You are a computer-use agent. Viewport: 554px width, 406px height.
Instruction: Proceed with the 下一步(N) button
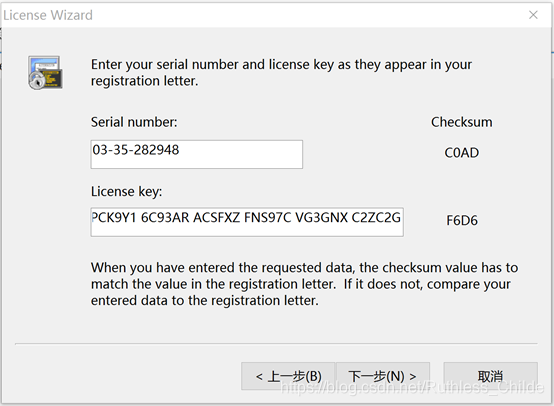(383, 376)
